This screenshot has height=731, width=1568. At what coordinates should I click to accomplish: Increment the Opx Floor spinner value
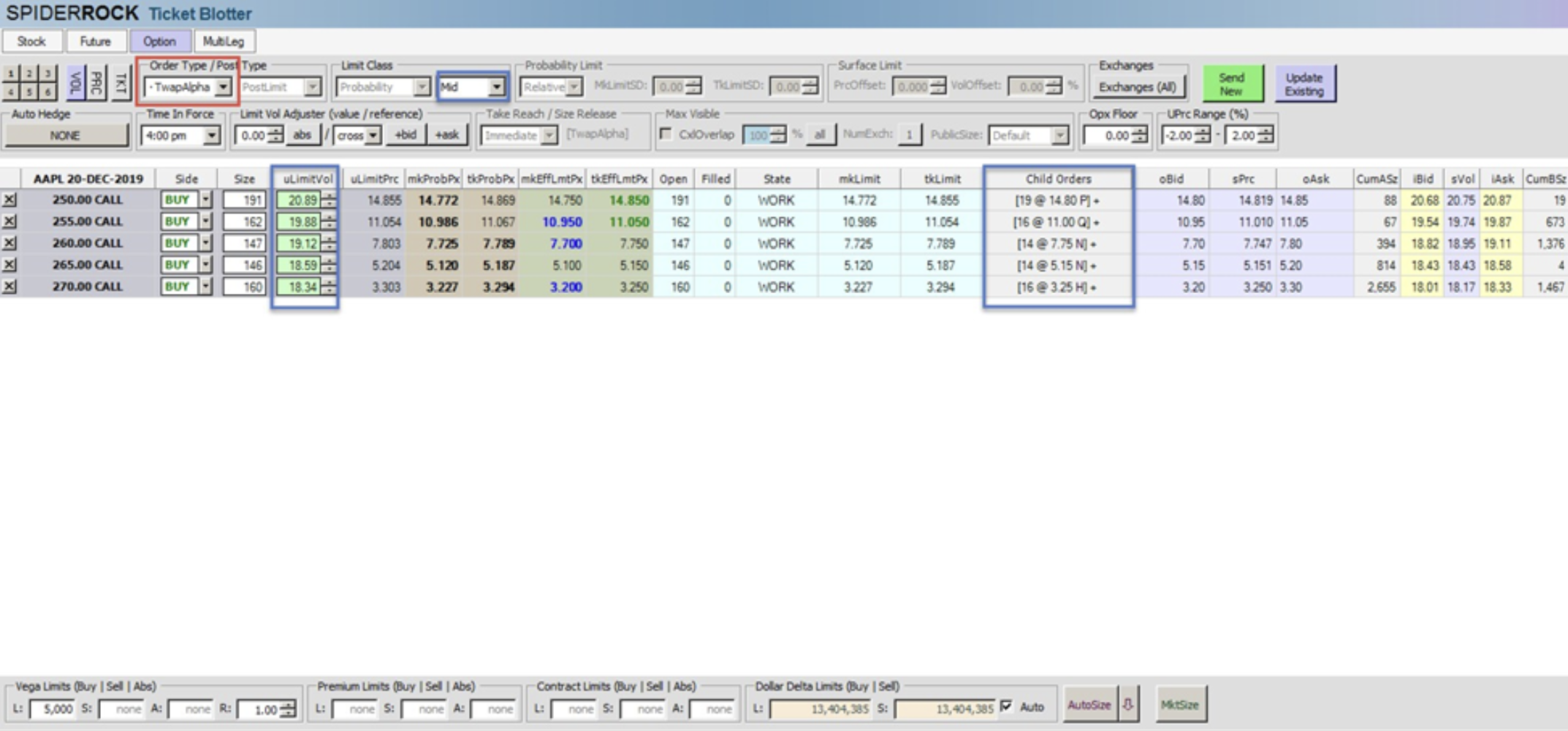tap(1140, 132)
